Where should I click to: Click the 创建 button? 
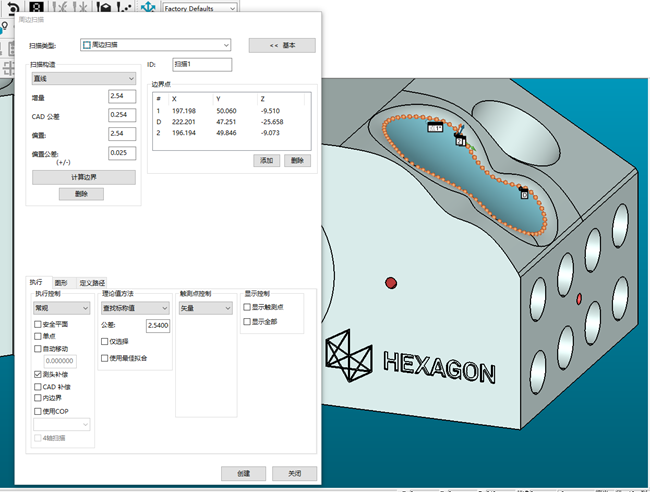click(x=245, y=473)
